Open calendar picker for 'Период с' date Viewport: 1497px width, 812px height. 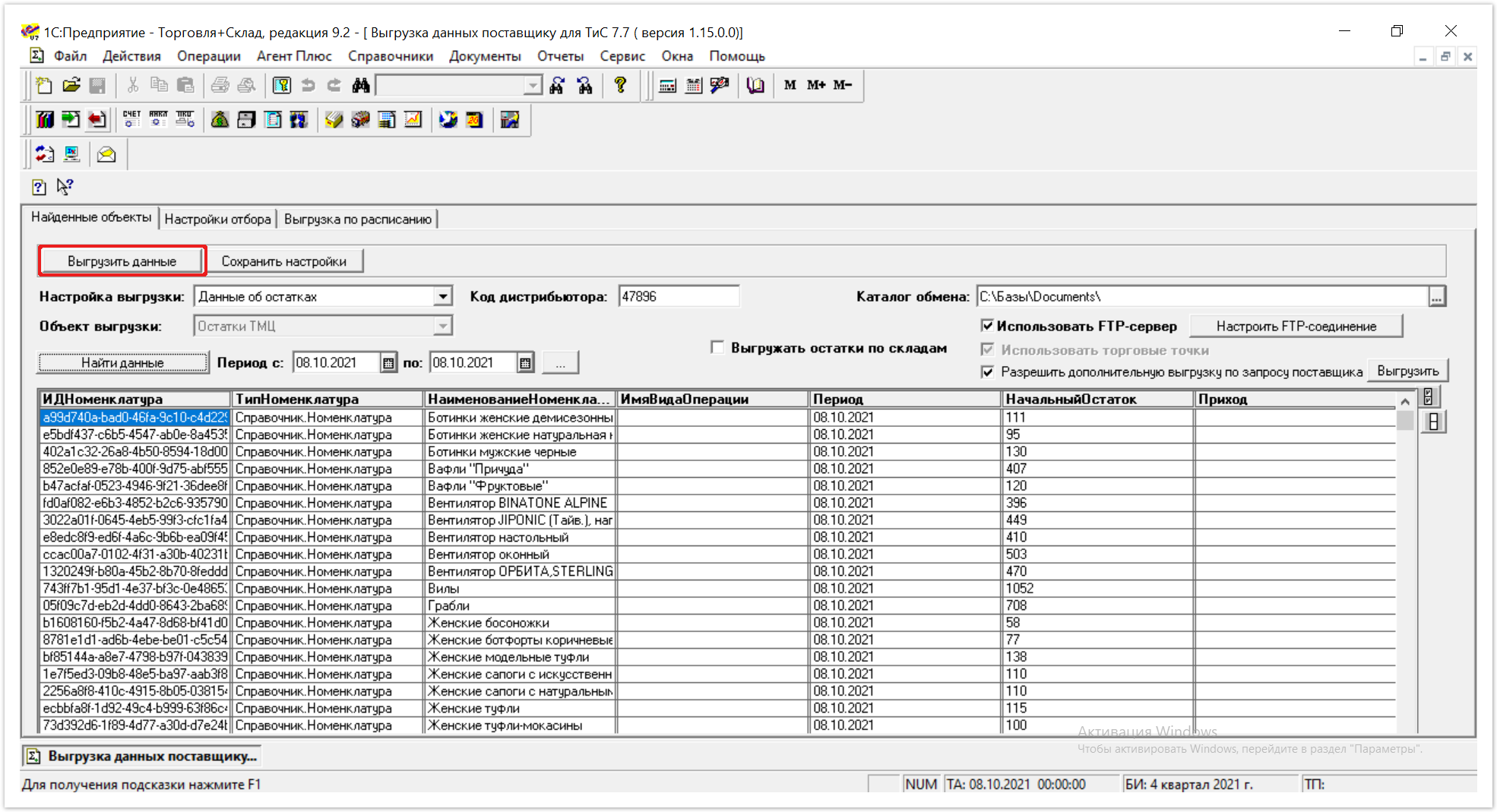pos(388,363)
